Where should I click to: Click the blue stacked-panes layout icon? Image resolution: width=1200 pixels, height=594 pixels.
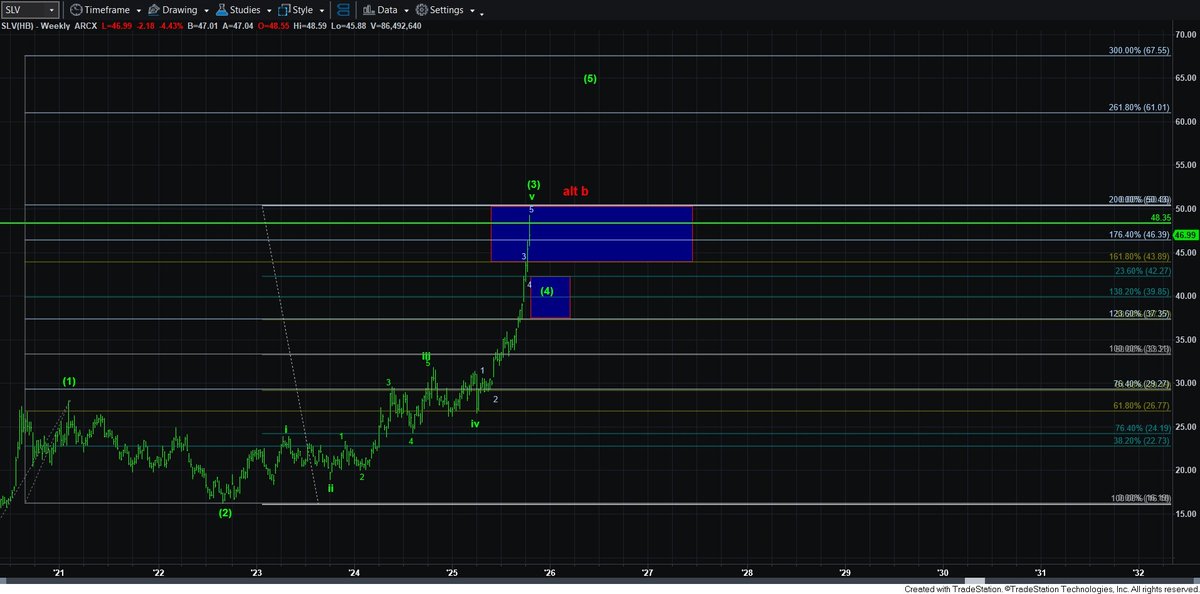coord(344,9)
